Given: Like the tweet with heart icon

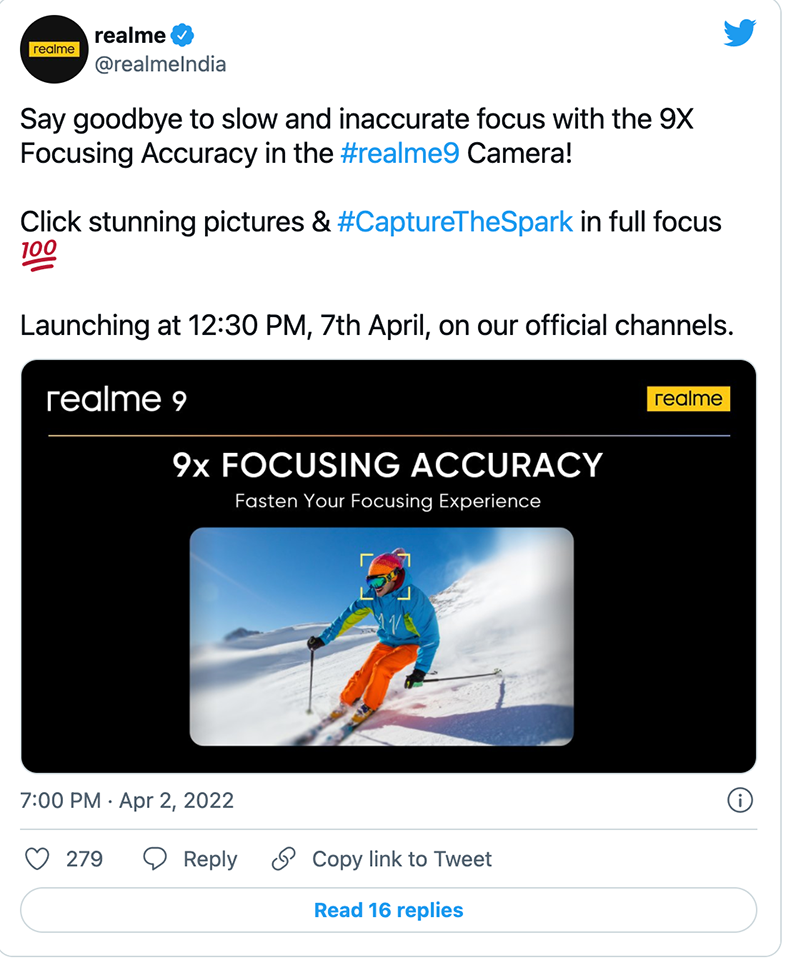Looking at the screenshot, I should tap(37, 859).
